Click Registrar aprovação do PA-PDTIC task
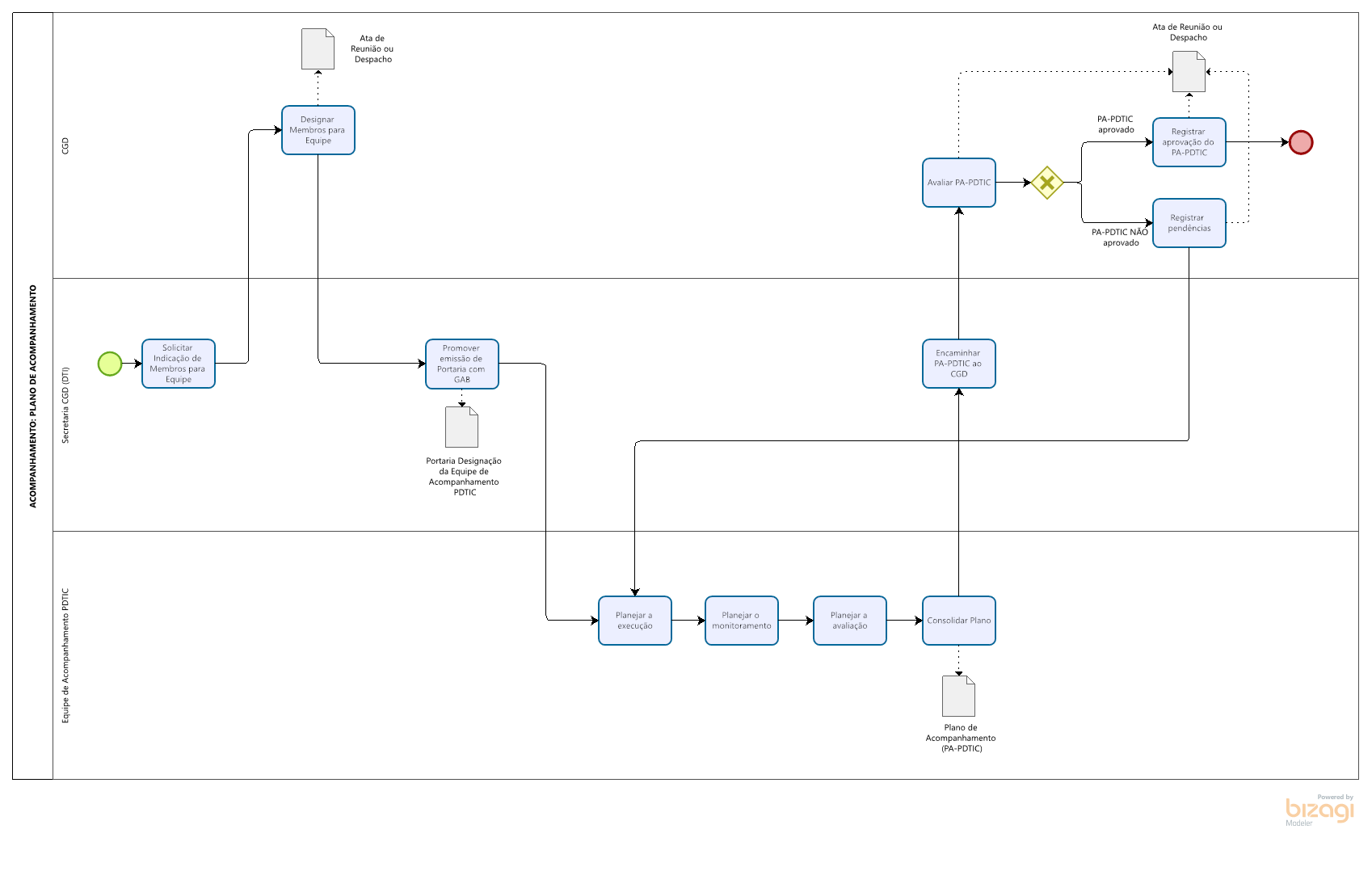The image size is (1372, 884). click(x=1189, y=142)
